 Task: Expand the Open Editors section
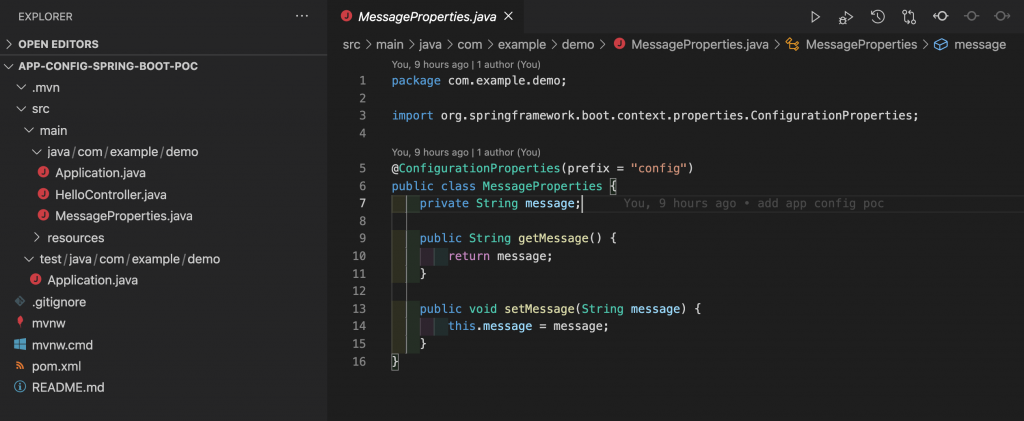pyautogui.click(x=60, y=44)
